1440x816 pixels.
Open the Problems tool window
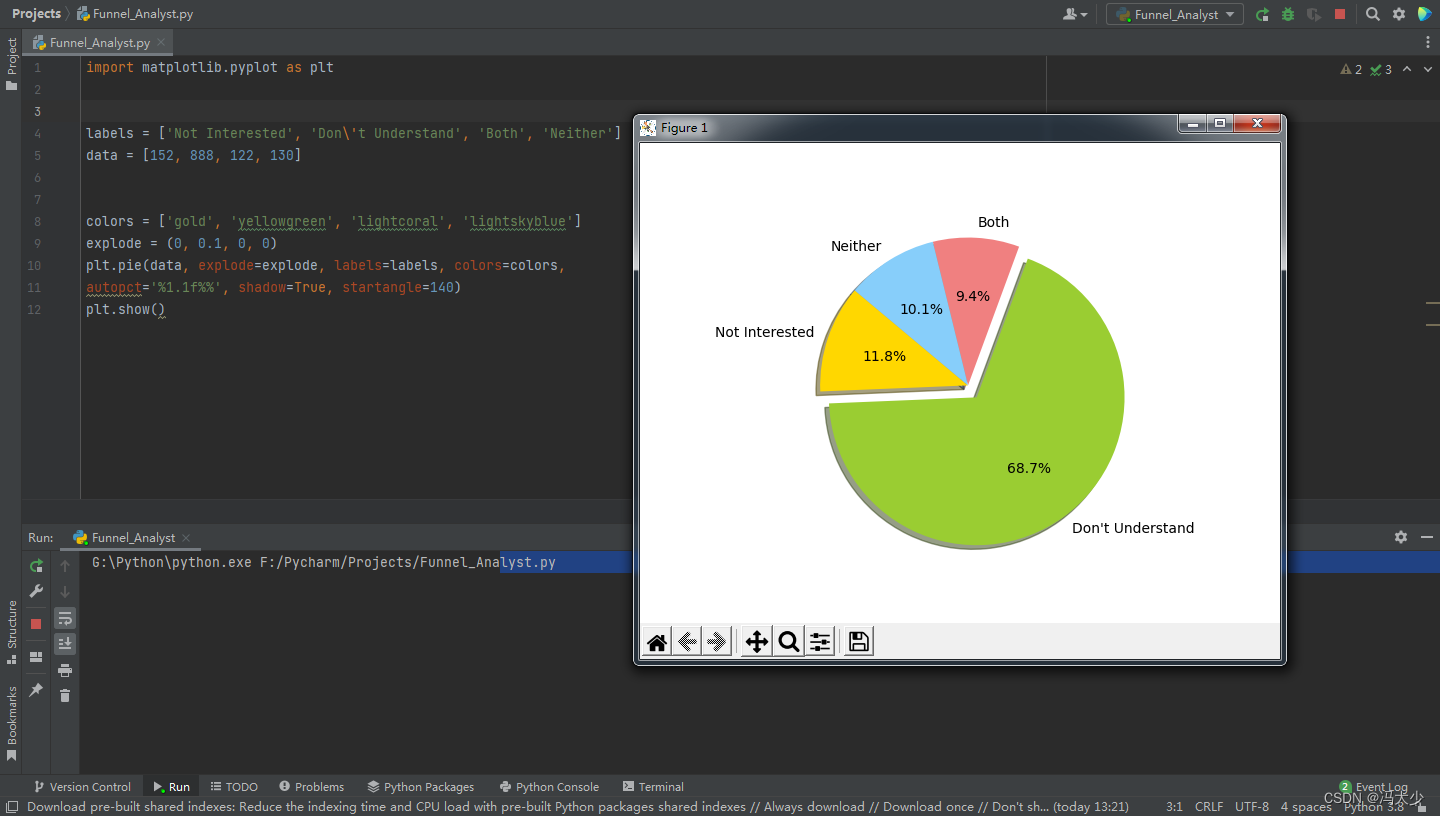point(311,787)
